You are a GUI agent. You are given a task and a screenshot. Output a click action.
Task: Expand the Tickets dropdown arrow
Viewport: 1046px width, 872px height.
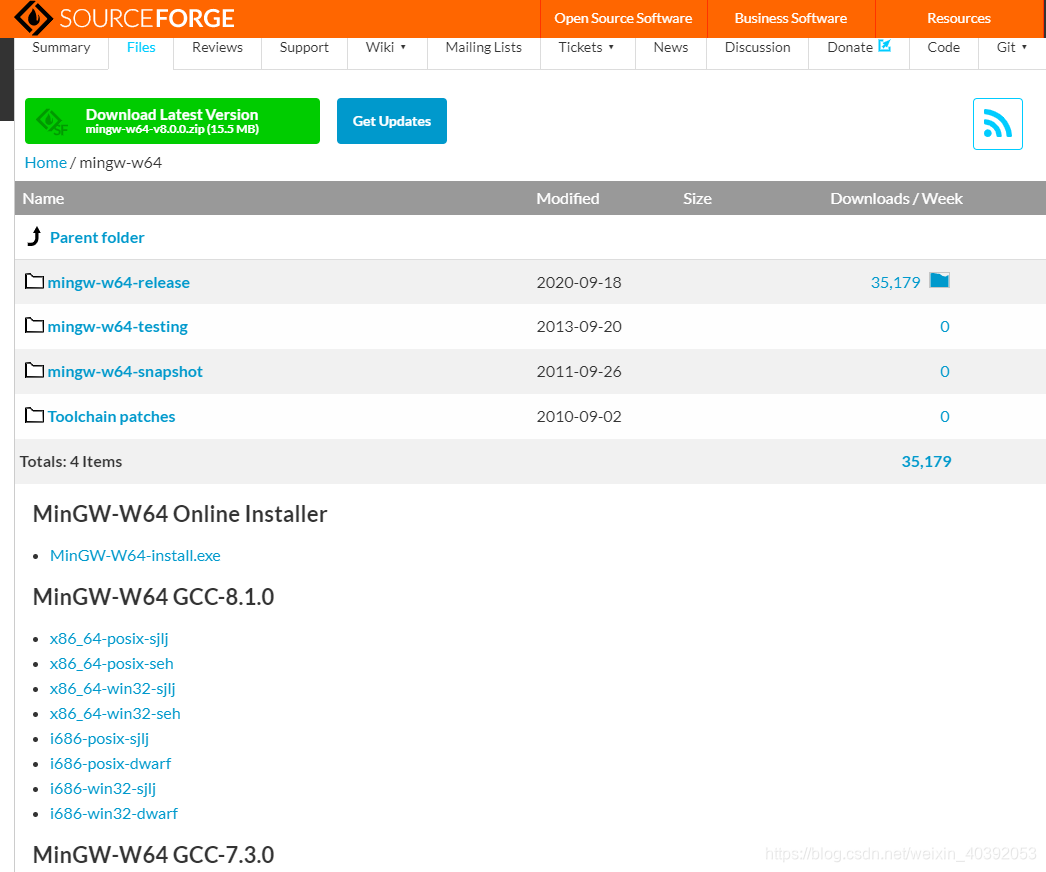pos(611,47)
